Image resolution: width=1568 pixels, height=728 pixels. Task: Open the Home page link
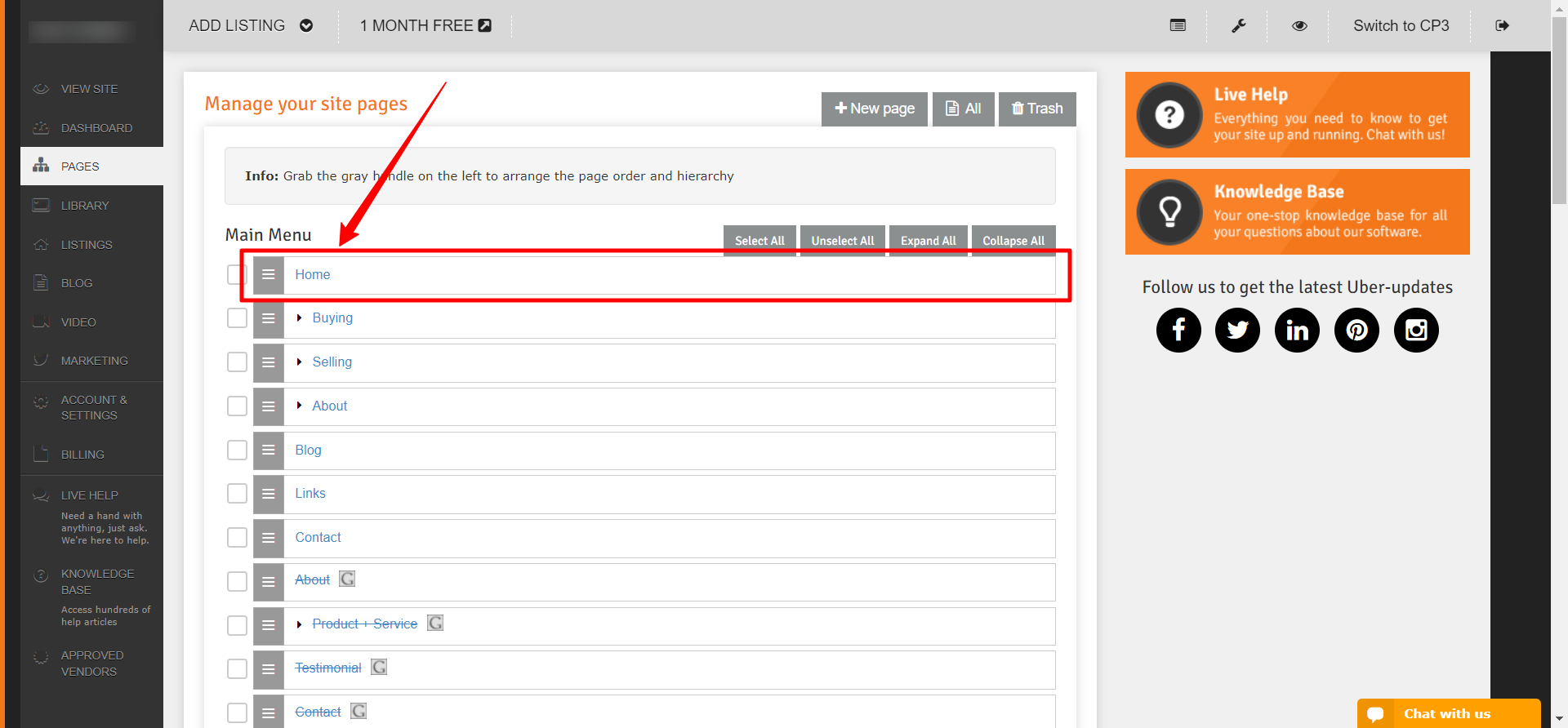pyautogui.click(x=313, y=274)
